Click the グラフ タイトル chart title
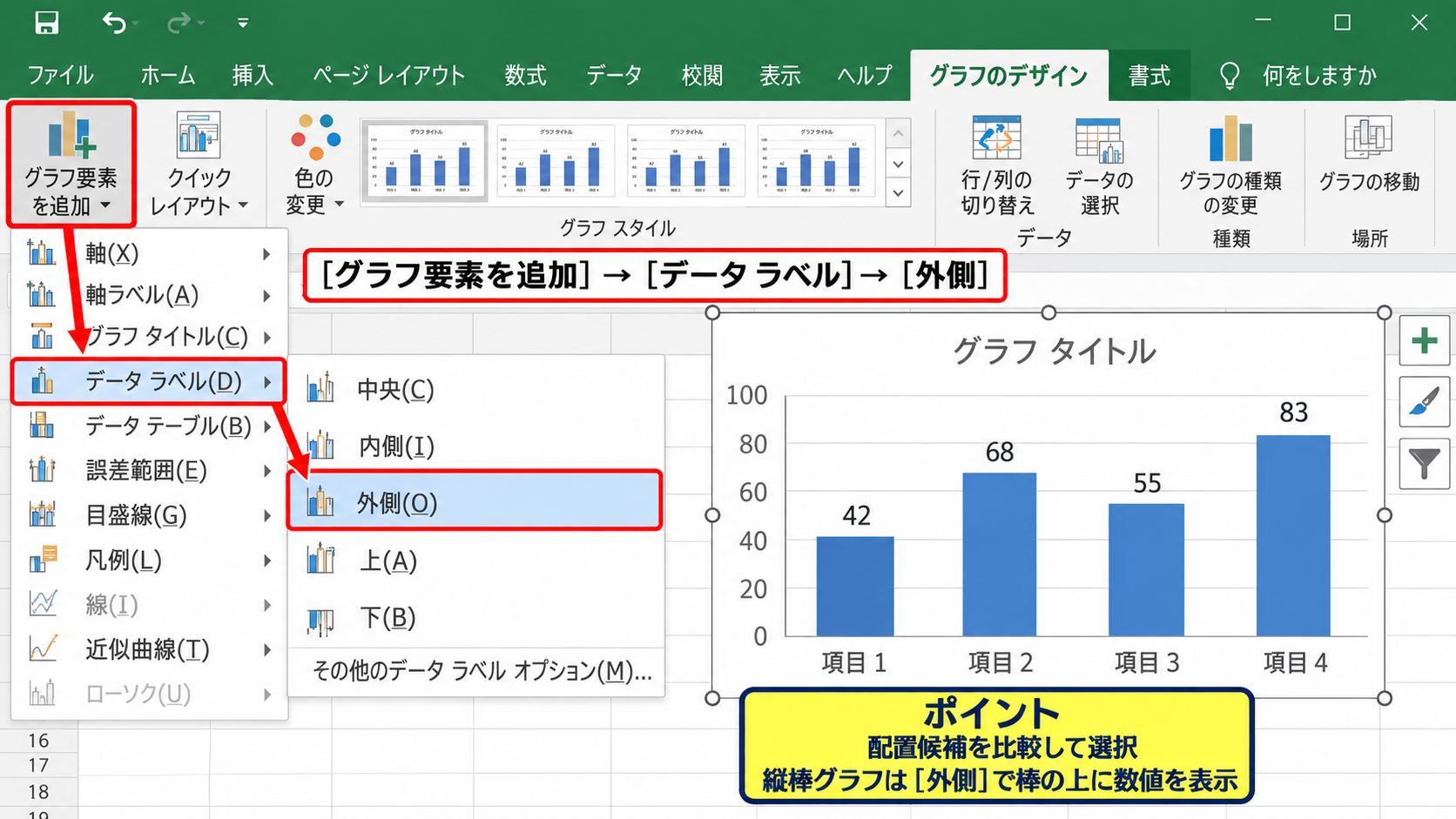Viewport: 1456px width, 819px height. [x=1054, y=351]
